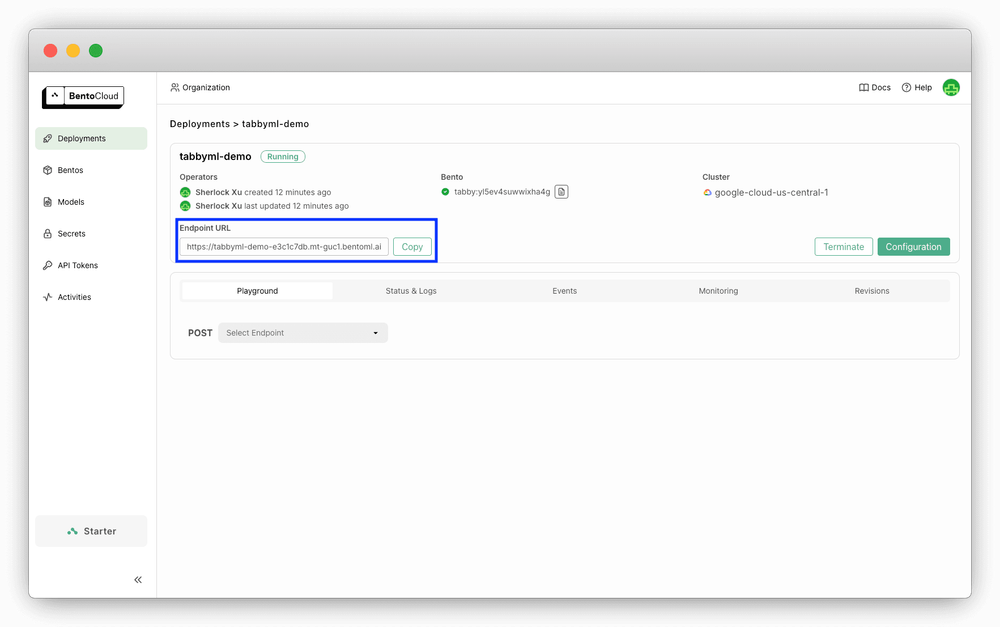Copy the Endpoint URL
The width and height of the screenshot is (1000, 627).
point(412,246)
